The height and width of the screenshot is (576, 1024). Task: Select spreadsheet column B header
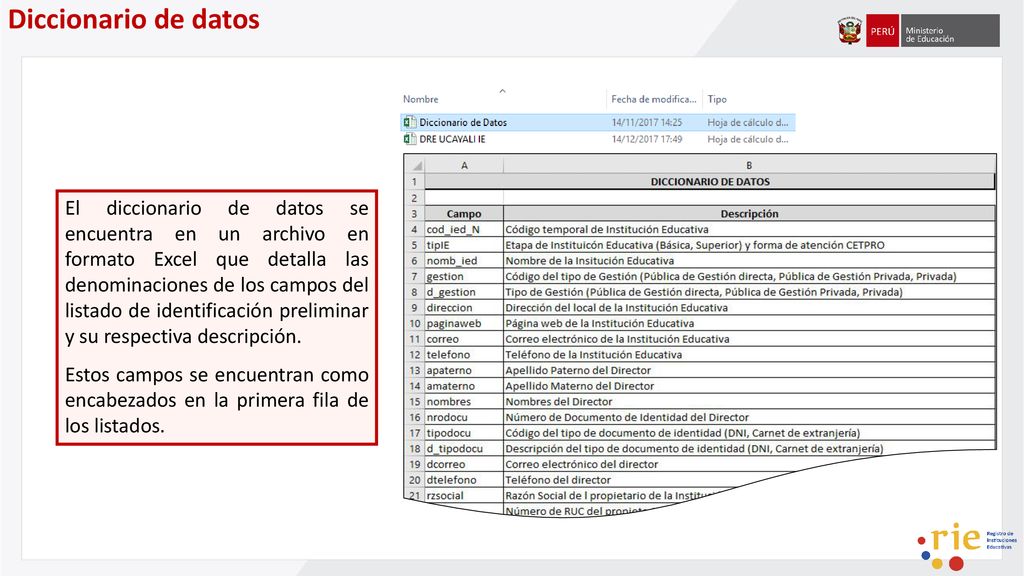pyautogui.click(x=749, y=166)
